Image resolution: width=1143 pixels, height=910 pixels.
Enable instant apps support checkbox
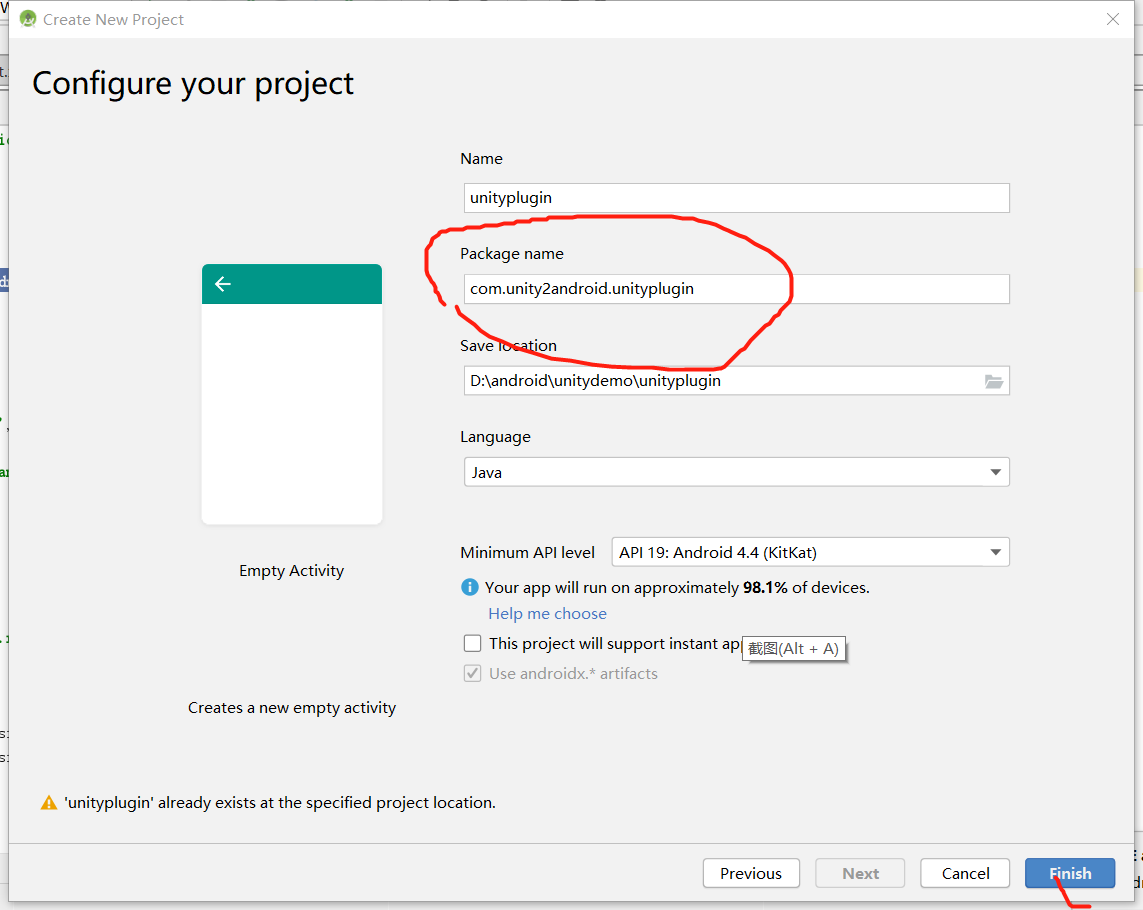(472, 643)
